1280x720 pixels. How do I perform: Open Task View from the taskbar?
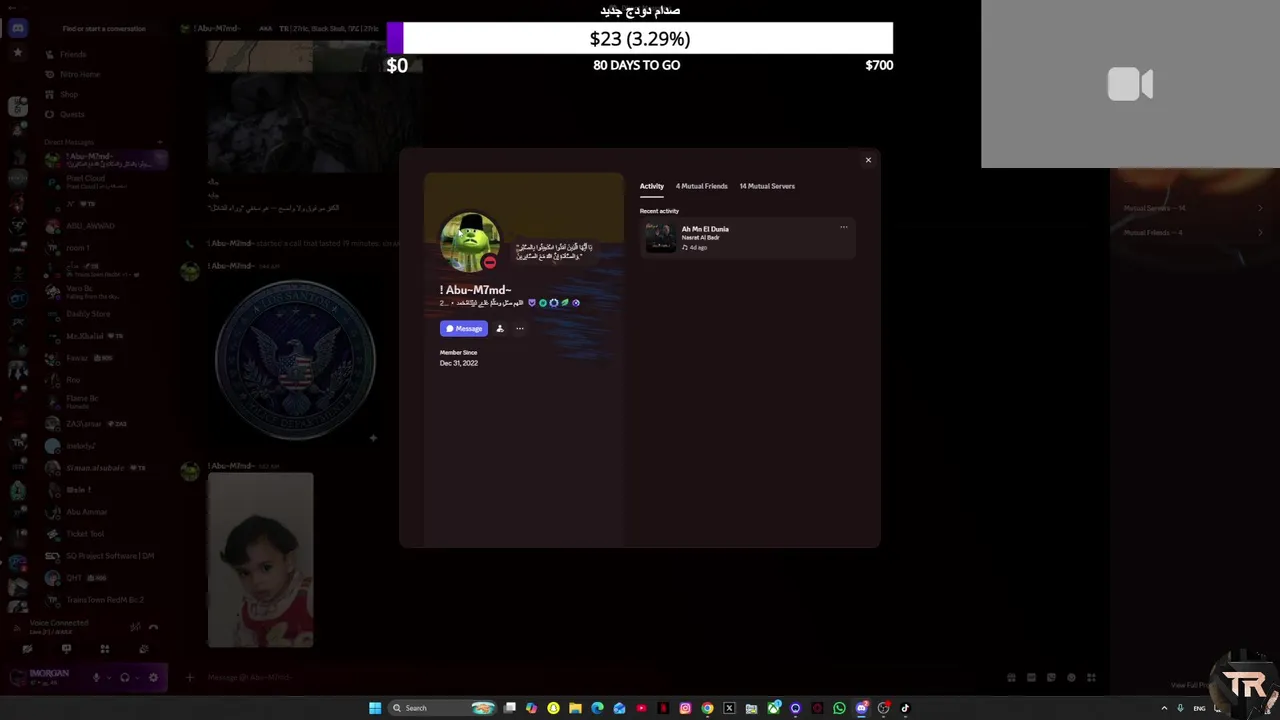(x=509, y=708)
